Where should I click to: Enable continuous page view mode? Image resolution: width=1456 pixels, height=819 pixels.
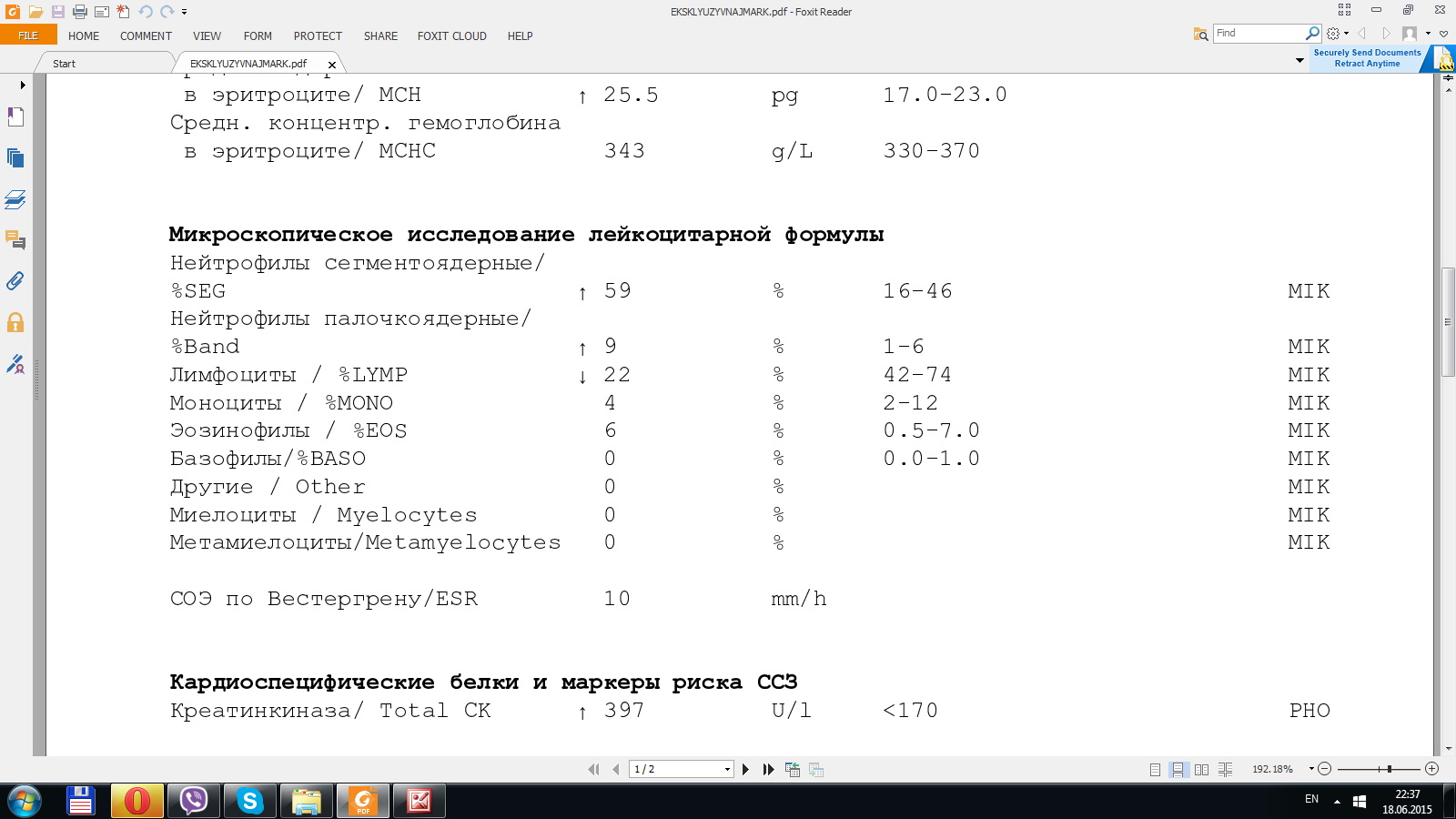click(x=1178, y=769)
